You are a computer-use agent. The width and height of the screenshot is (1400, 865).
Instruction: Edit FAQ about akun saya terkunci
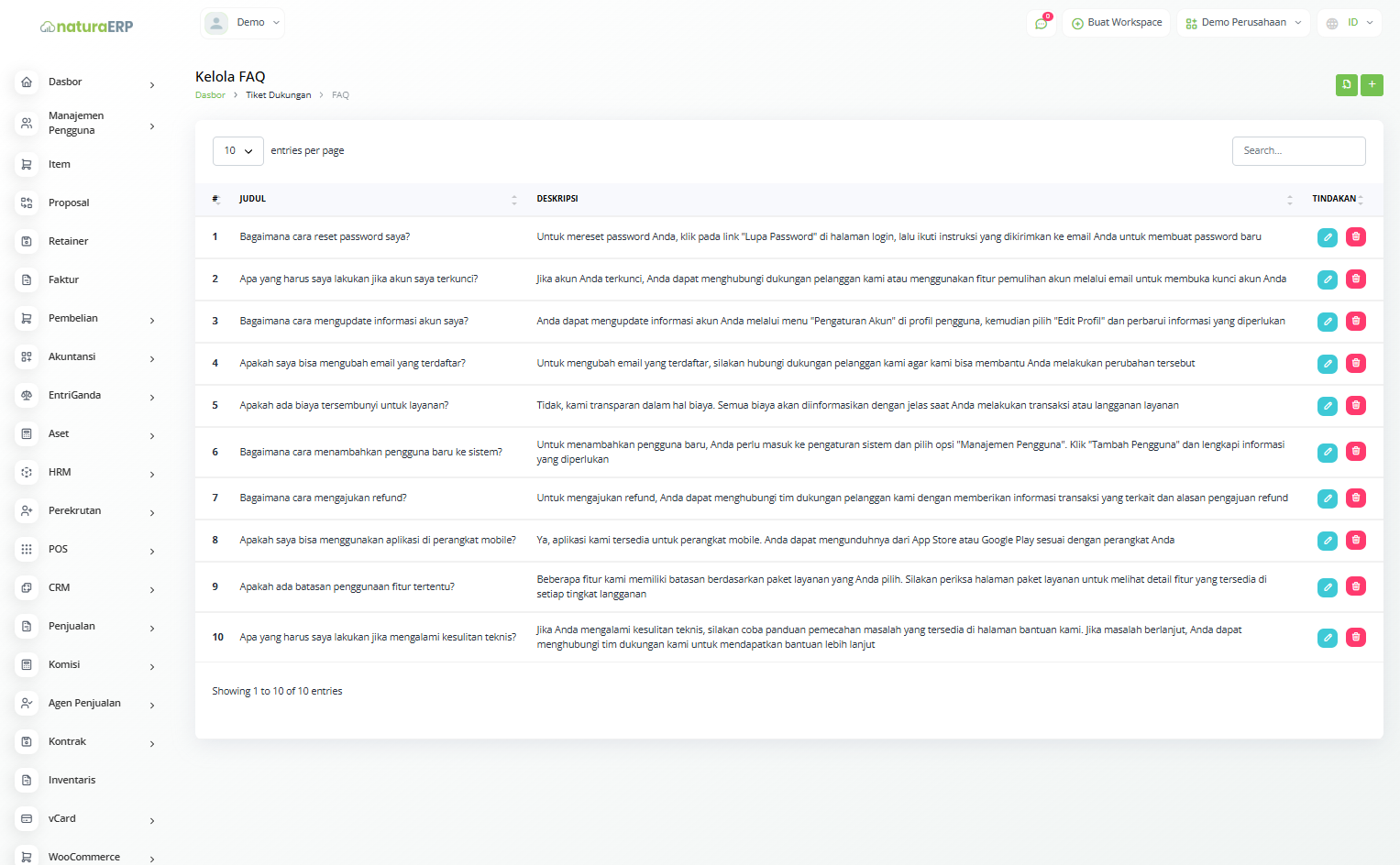coord(1328,279)
